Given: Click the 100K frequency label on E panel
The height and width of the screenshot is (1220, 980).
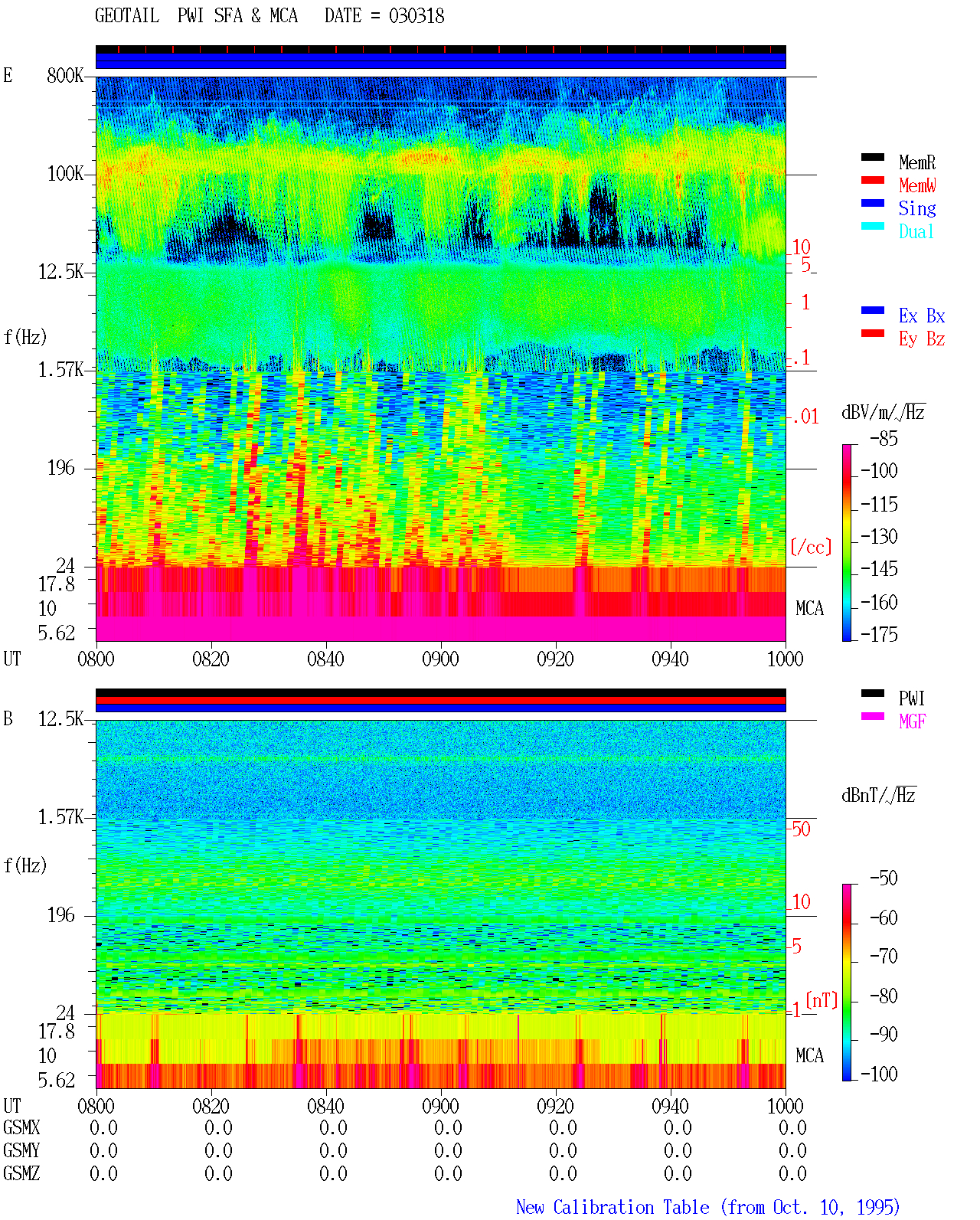Looking at the screenshot, I should point(65,174).
